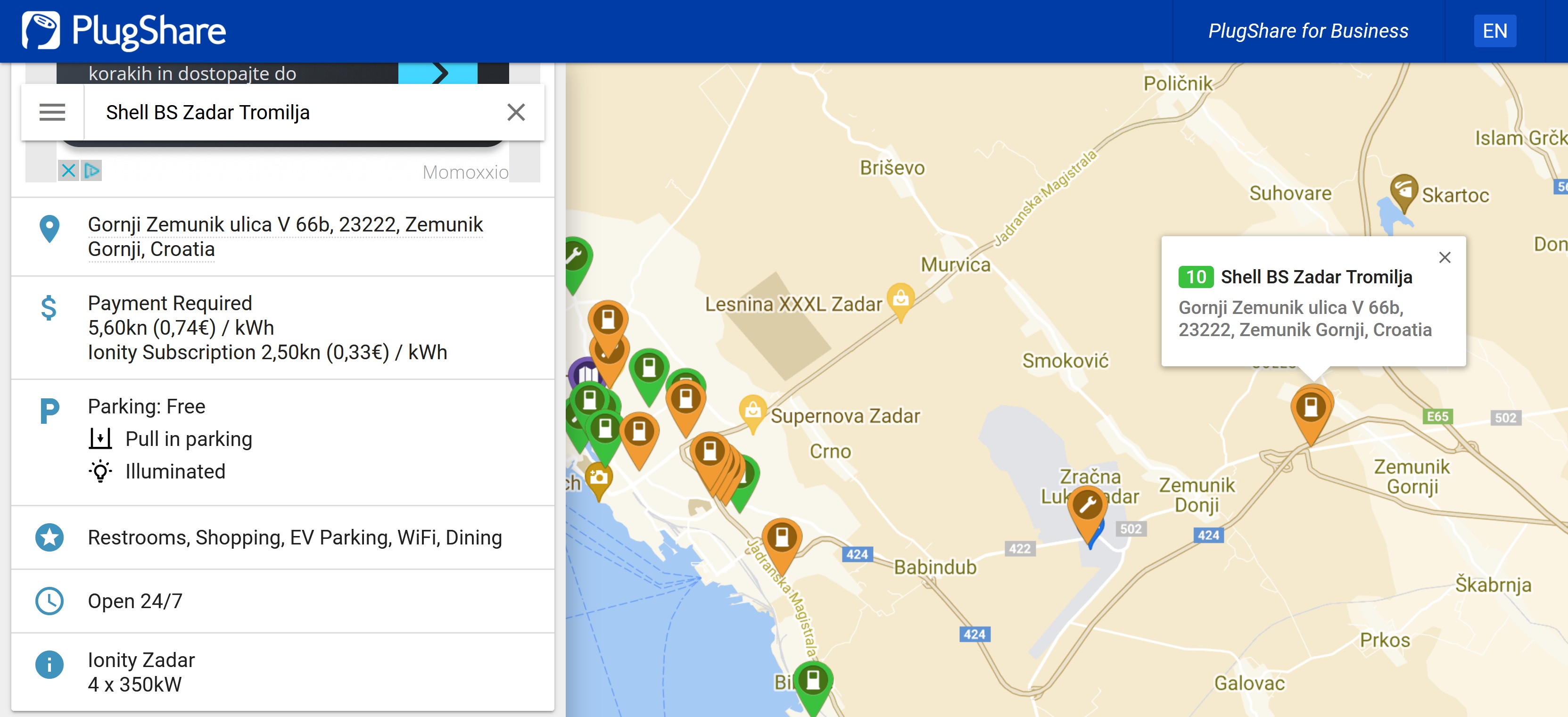This screenshot has width=1568, height=717.
Task: Open the hamburger menu beside the search box
Action: click(x=52, y=112)
